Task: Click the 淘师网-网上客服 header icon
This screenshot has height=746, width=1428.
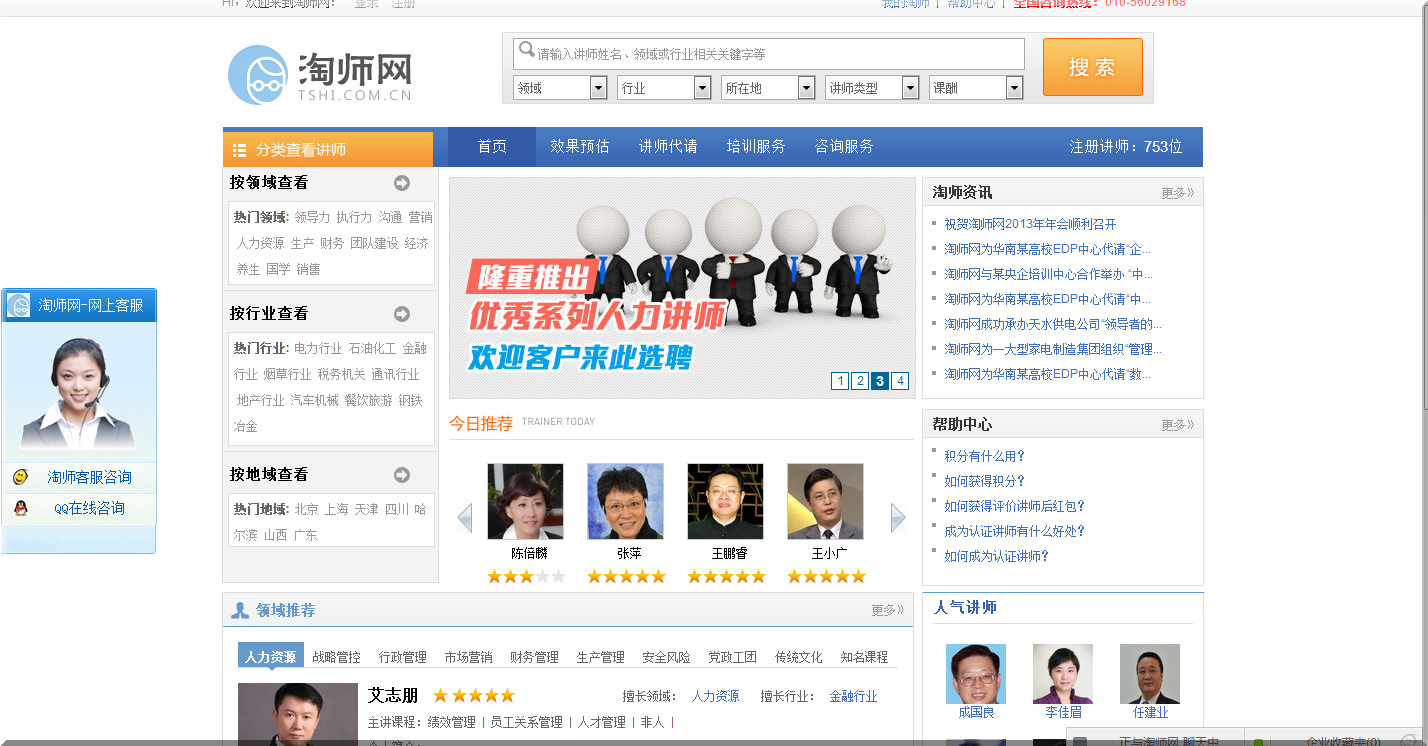Action: [18, 306]
